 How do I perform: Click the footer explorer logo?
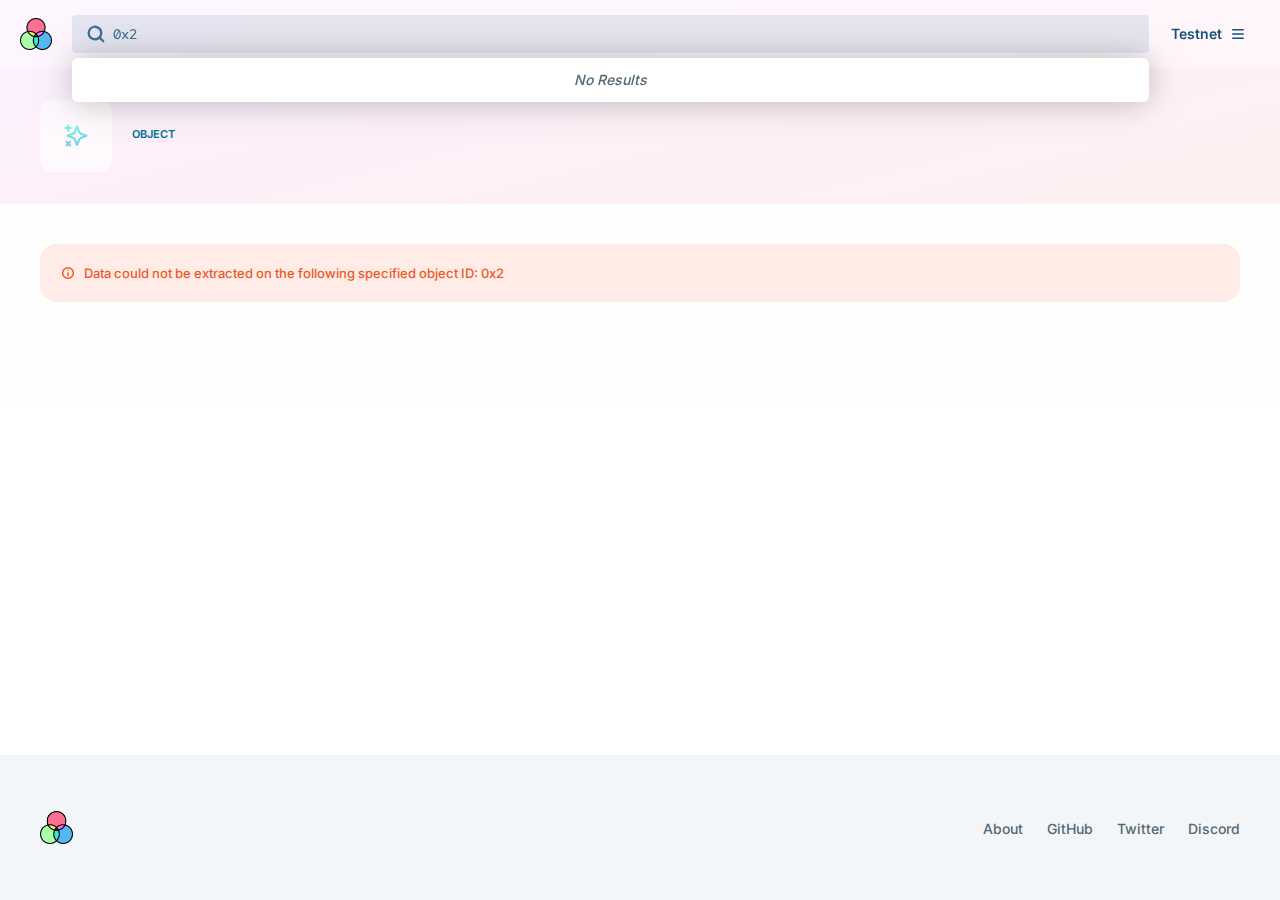[x=57, y=828]
